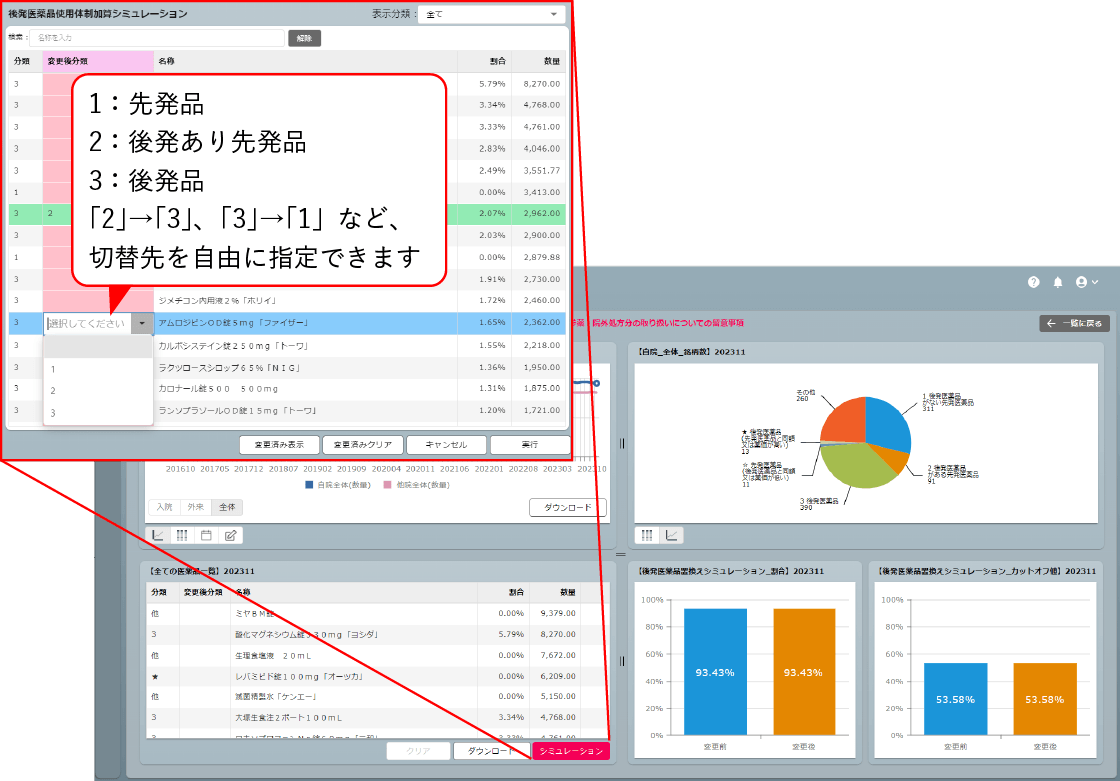Screen dimensions: 1120x781
Task: Click the クリア button below the drug list
Action: point(419,751)
